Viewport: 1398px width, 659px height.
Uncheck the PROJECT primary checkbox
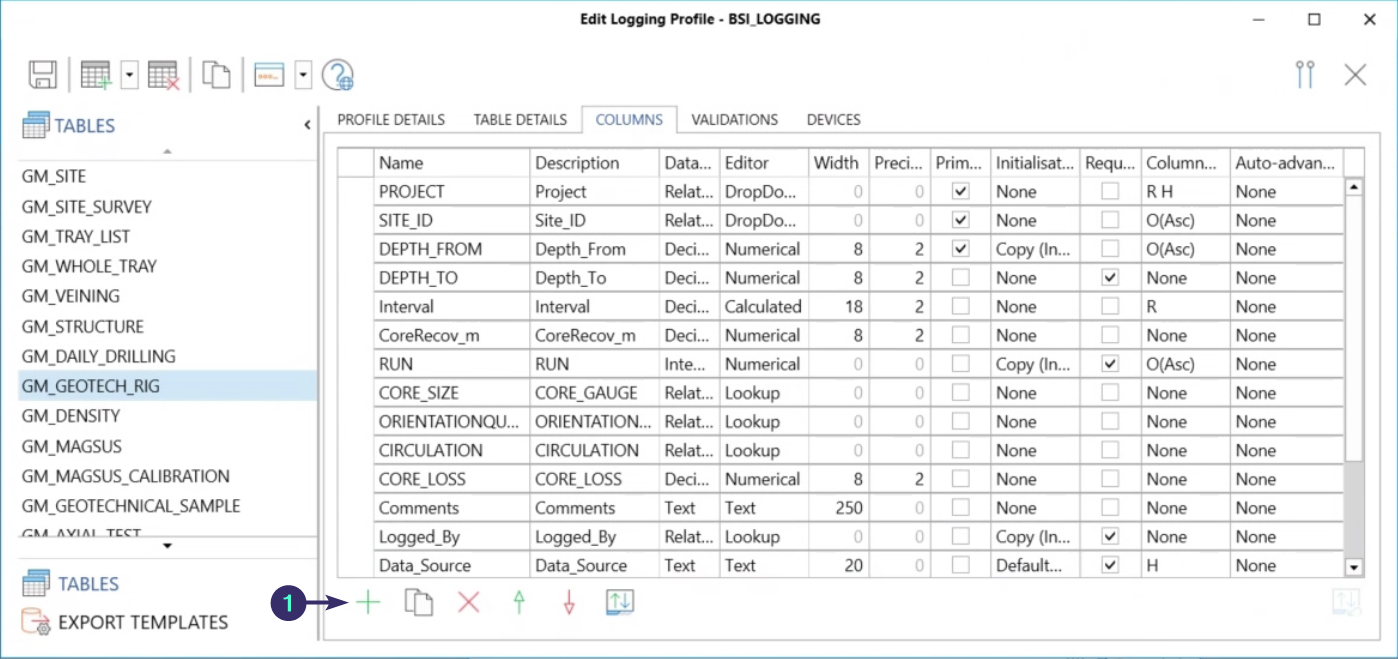(957, 190)
